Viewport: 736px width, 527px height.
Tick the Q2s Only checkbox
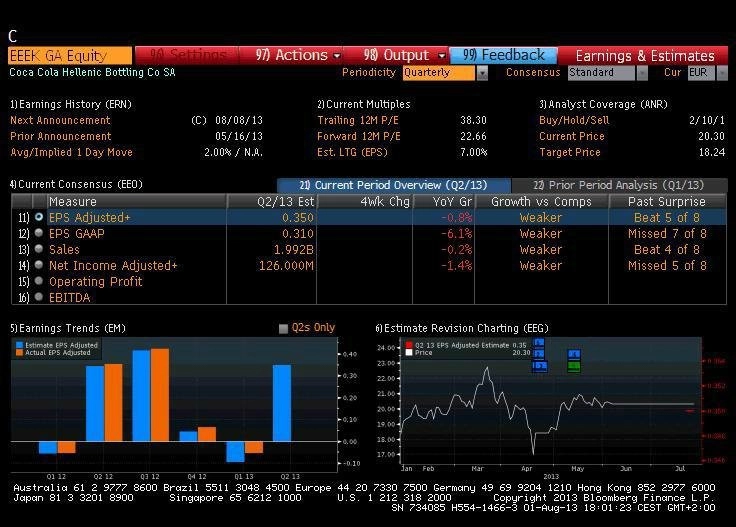283,328
